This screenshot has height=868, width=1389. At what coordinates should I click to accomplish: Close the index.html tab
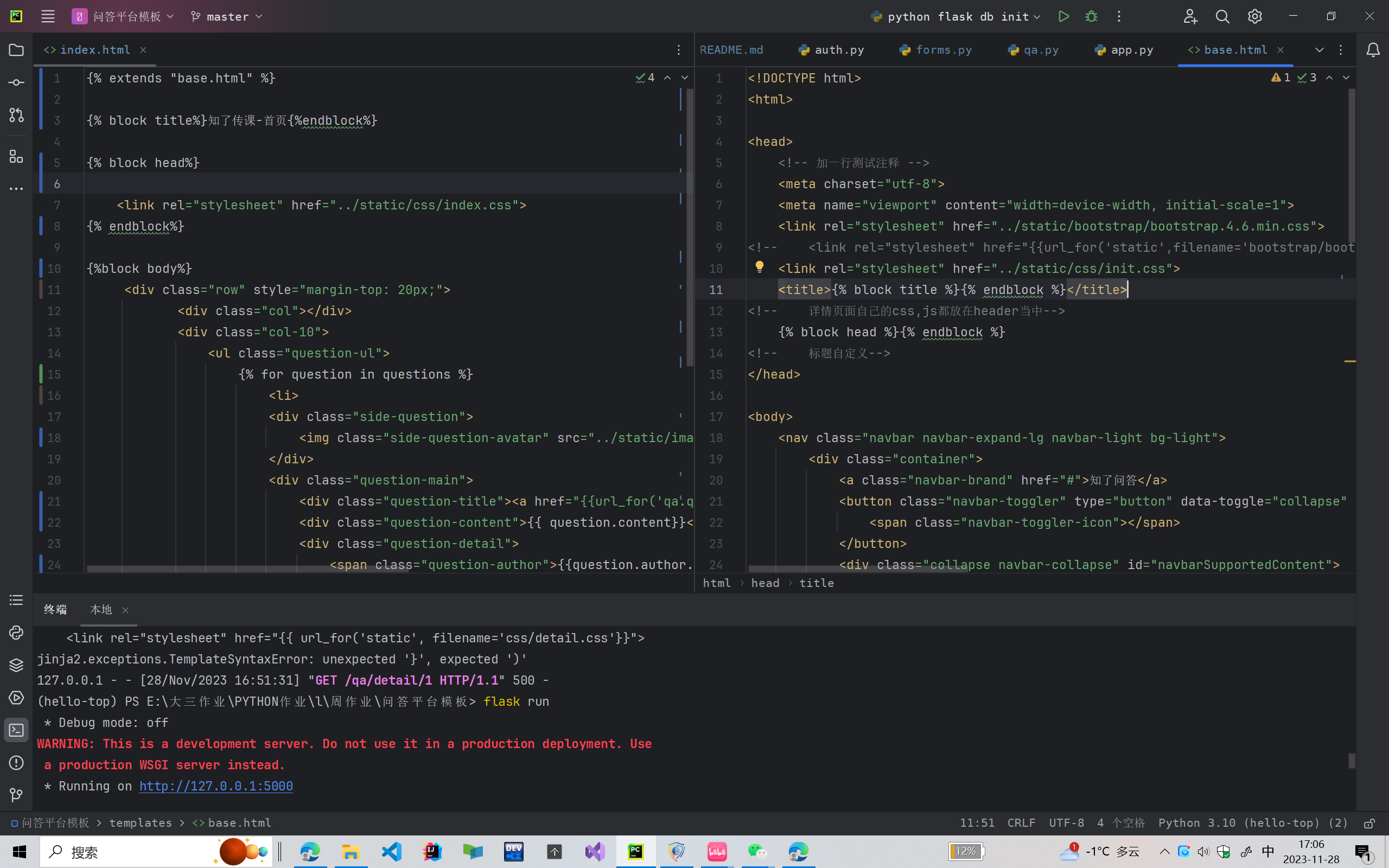click(x=143, y=50)
